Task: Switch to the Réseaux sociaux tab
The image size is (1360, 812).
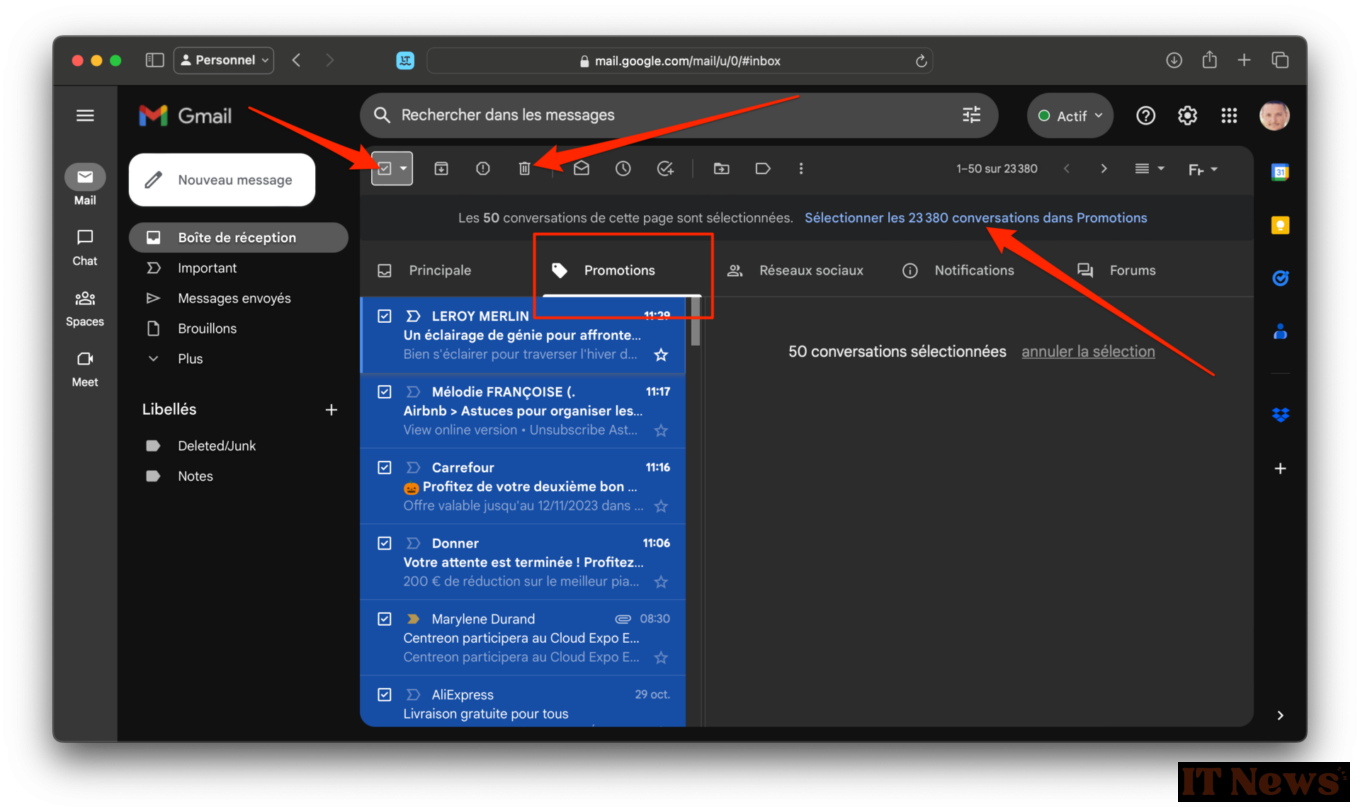Action: point(810,271)
